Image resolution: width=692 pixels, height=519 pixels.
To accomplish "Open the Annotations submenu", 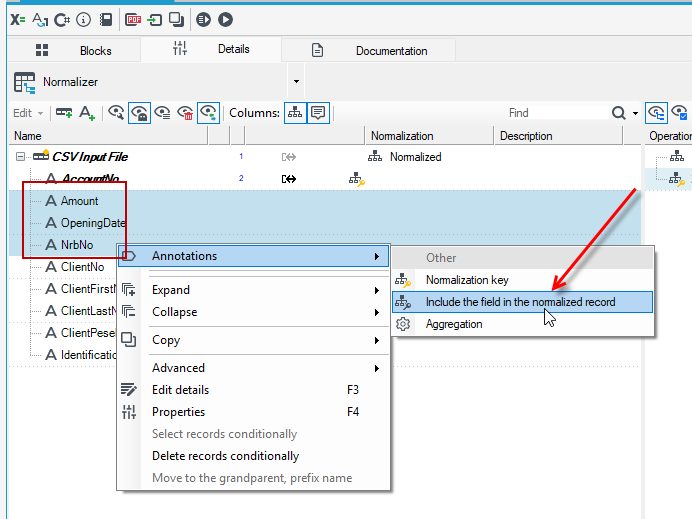I will [253, 256].
